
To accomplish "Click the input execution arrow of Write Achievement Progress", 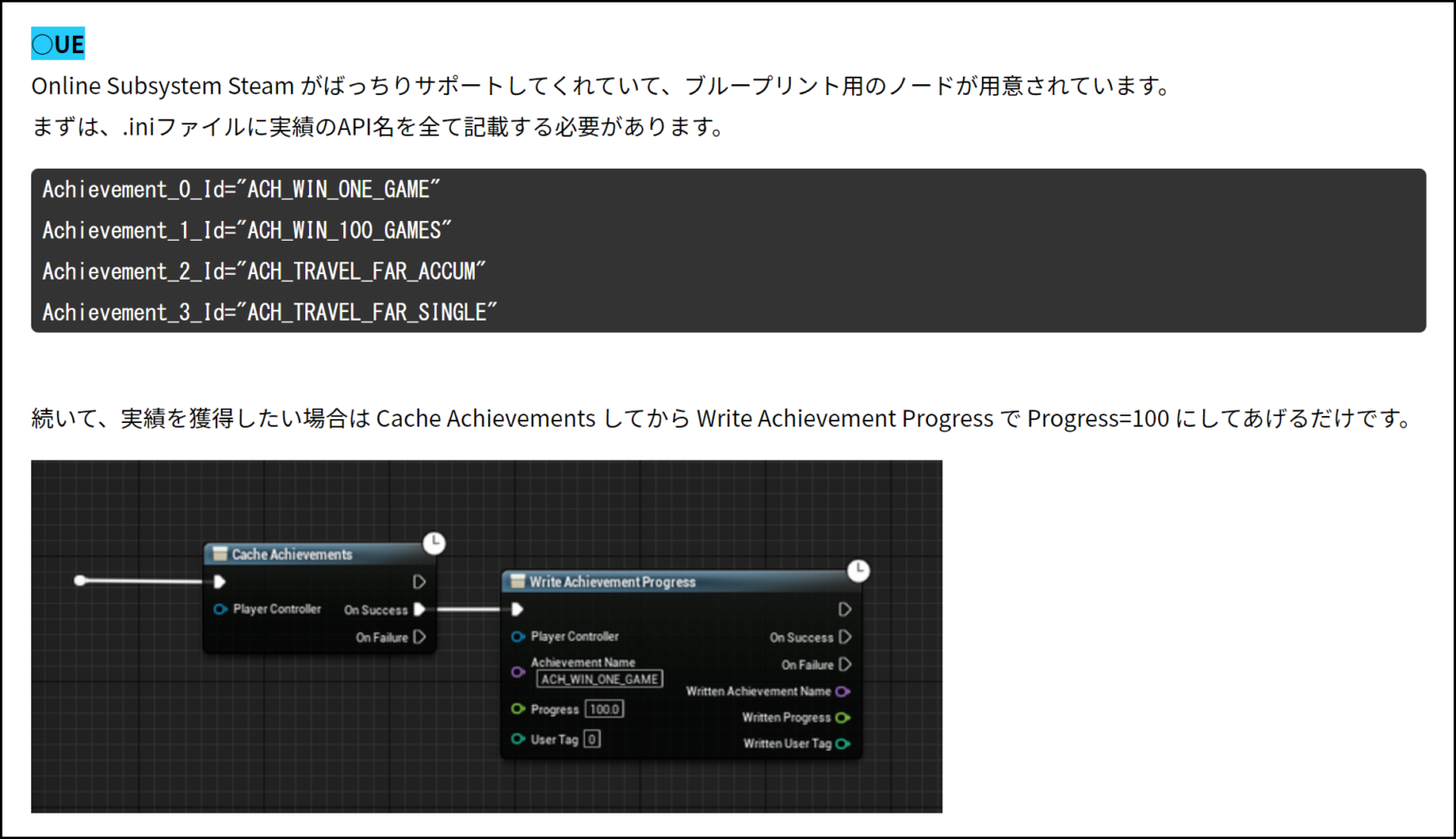I will [517, 609].
